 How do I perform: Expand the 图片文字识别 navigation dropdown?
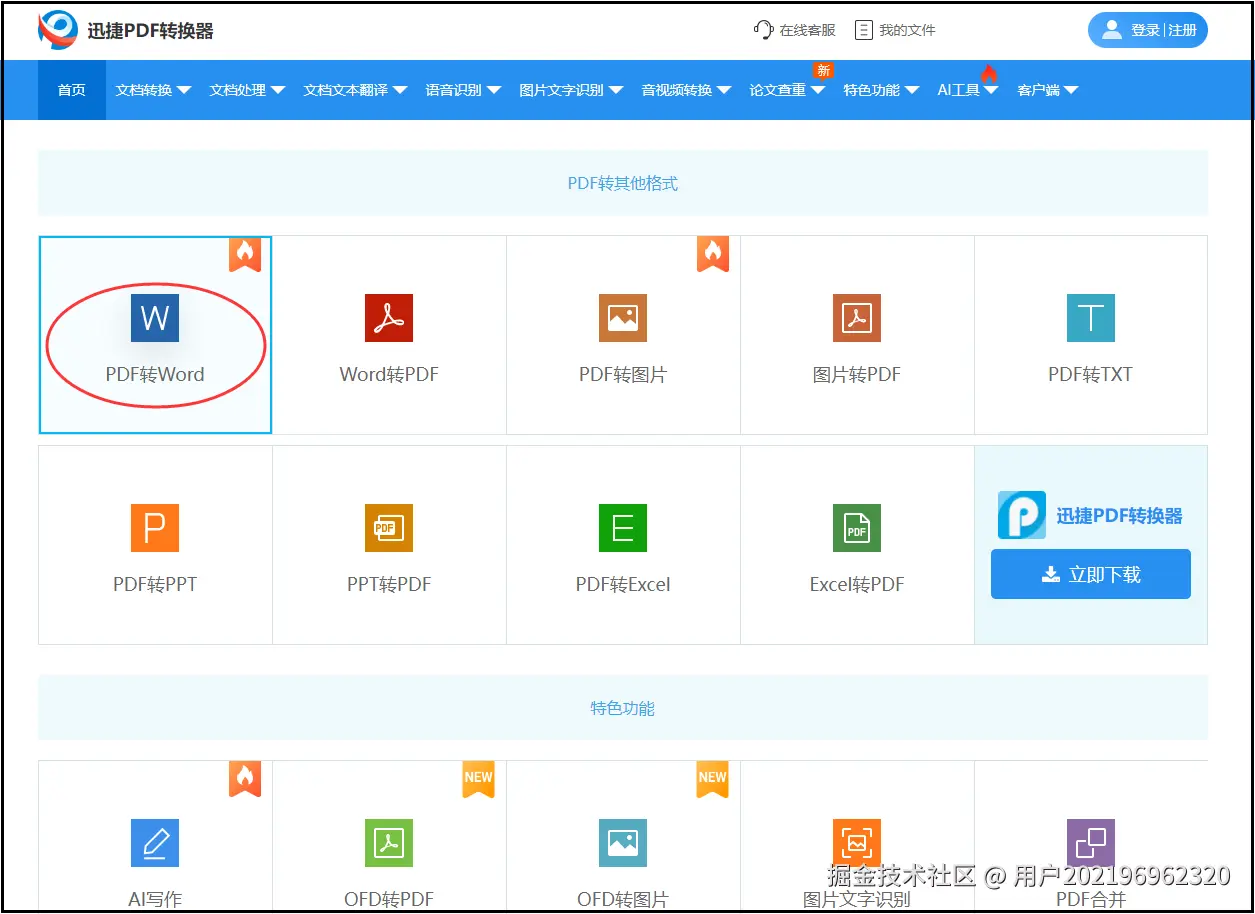click(x=571, y=90)
